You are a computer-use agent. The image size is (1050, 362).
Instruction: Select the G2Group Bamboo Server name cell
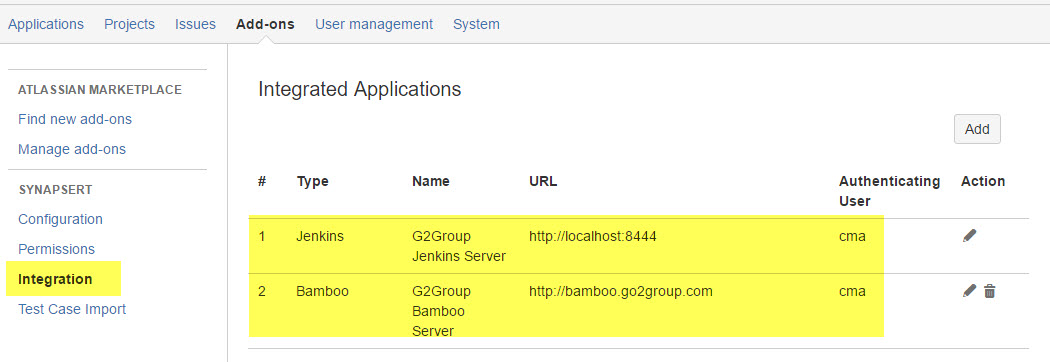coord(441,311)
